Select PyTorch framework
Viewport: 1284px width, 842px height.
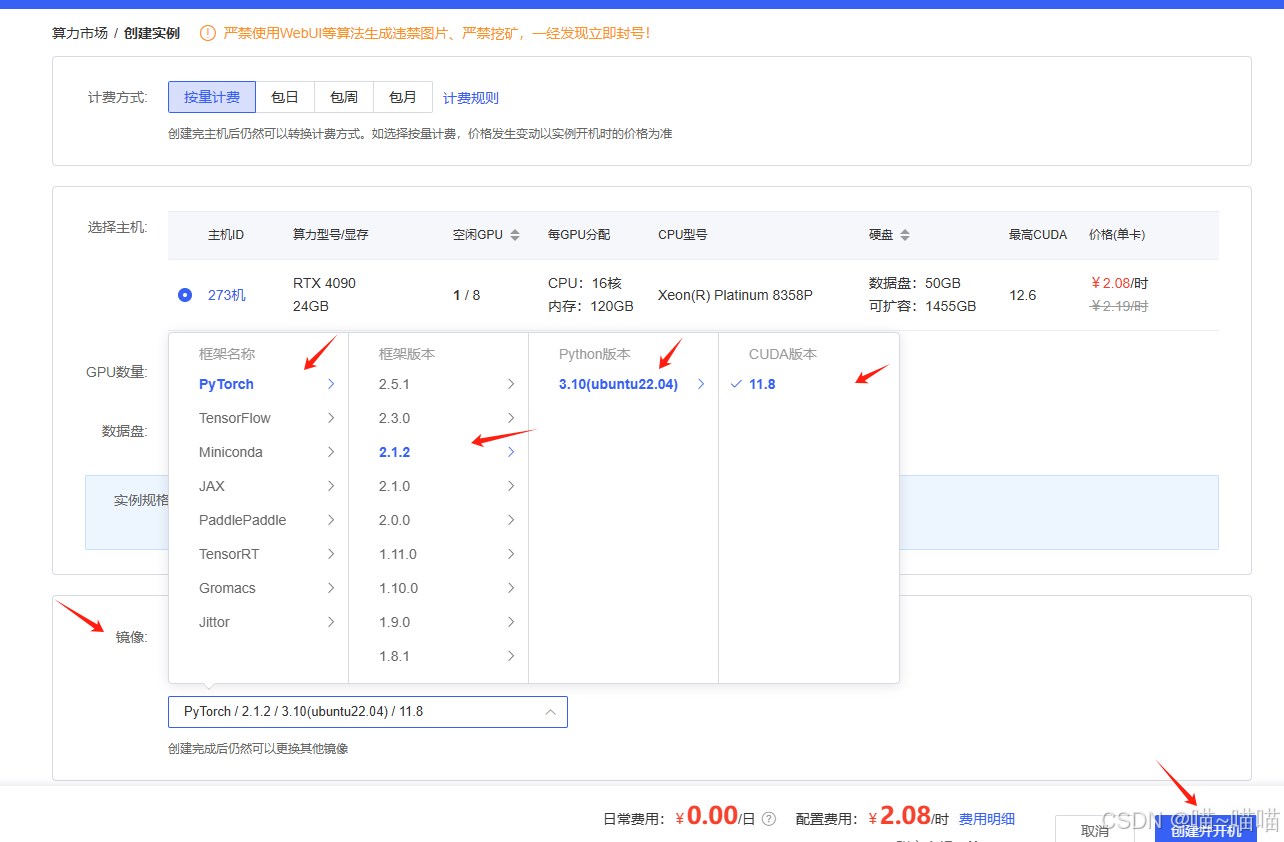pos(226,384)
